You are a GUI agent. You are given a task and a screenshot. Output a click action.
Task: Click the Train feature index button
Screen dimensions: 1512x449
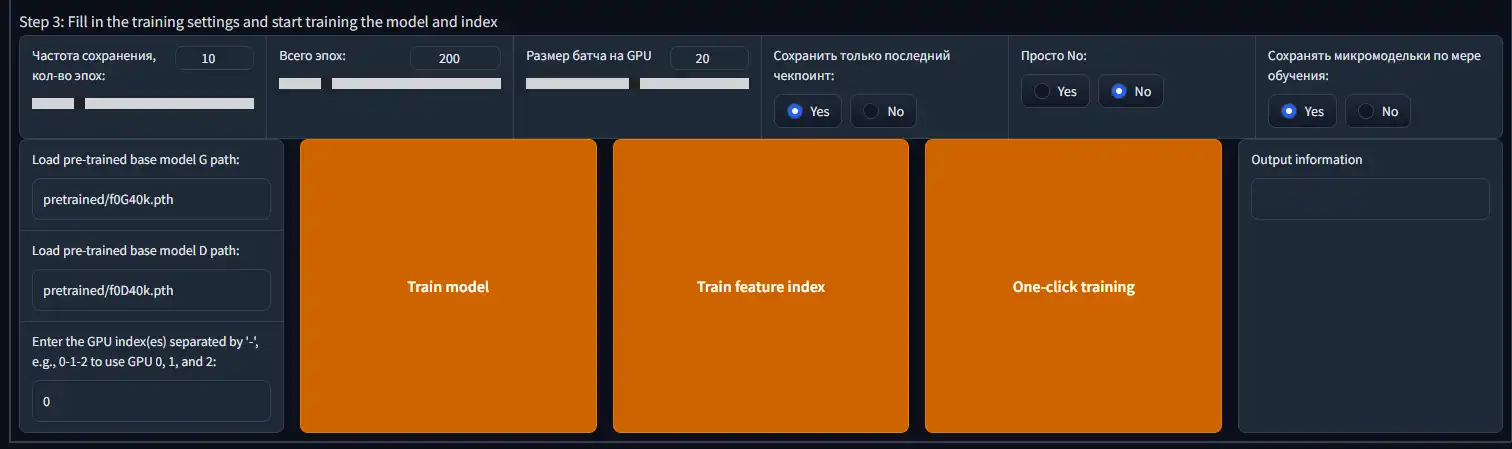coord(761,286)
